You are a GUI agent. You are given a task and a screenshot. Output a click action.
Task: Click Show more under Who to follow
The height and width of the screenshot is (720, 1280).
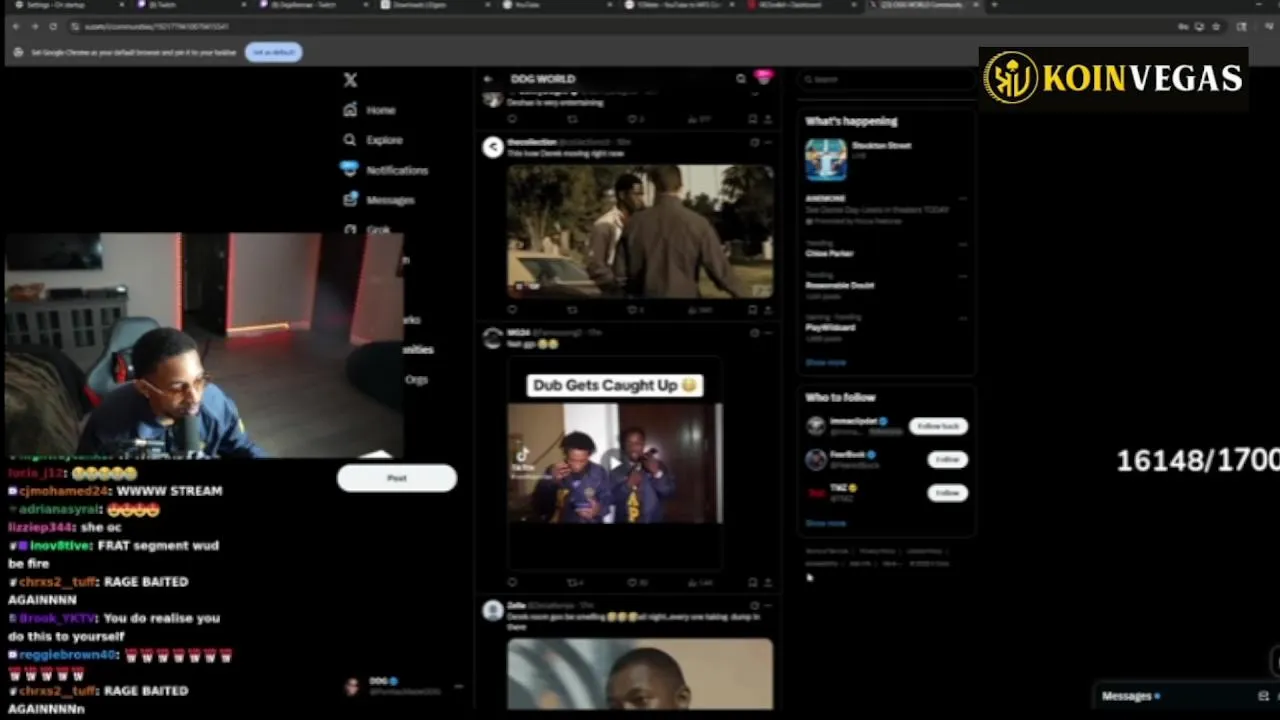[826, 523]
